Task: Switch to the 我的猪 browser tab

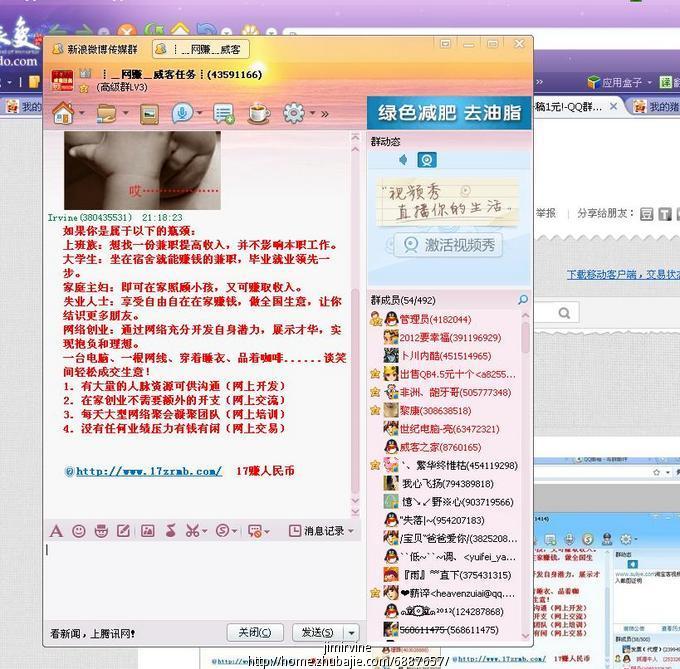Action: 655,107
